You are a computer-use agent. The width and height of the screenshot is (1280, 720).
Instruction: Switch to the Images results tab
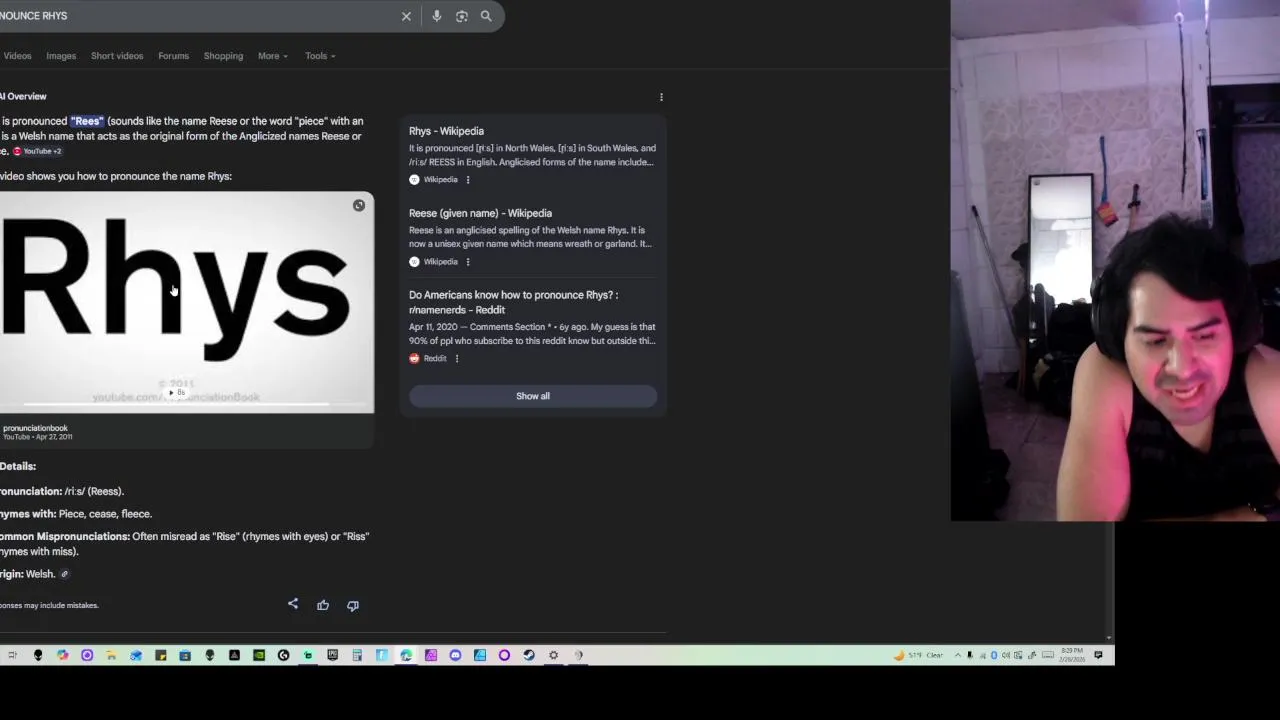61,56
